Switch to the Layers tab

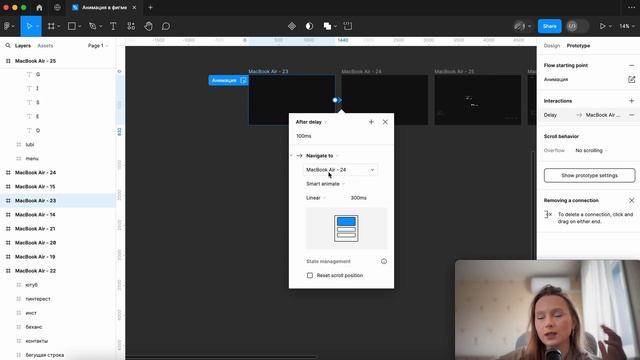click(x=23, y=46)
